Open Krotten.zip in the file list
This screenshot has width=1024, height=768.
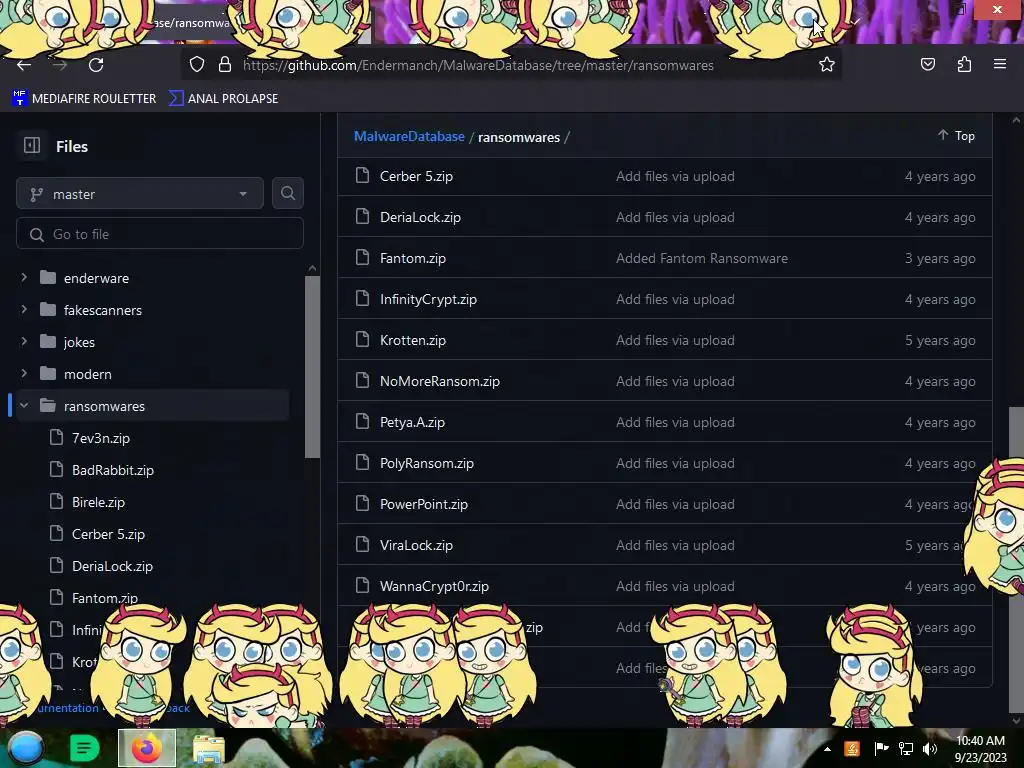point(413,340)
